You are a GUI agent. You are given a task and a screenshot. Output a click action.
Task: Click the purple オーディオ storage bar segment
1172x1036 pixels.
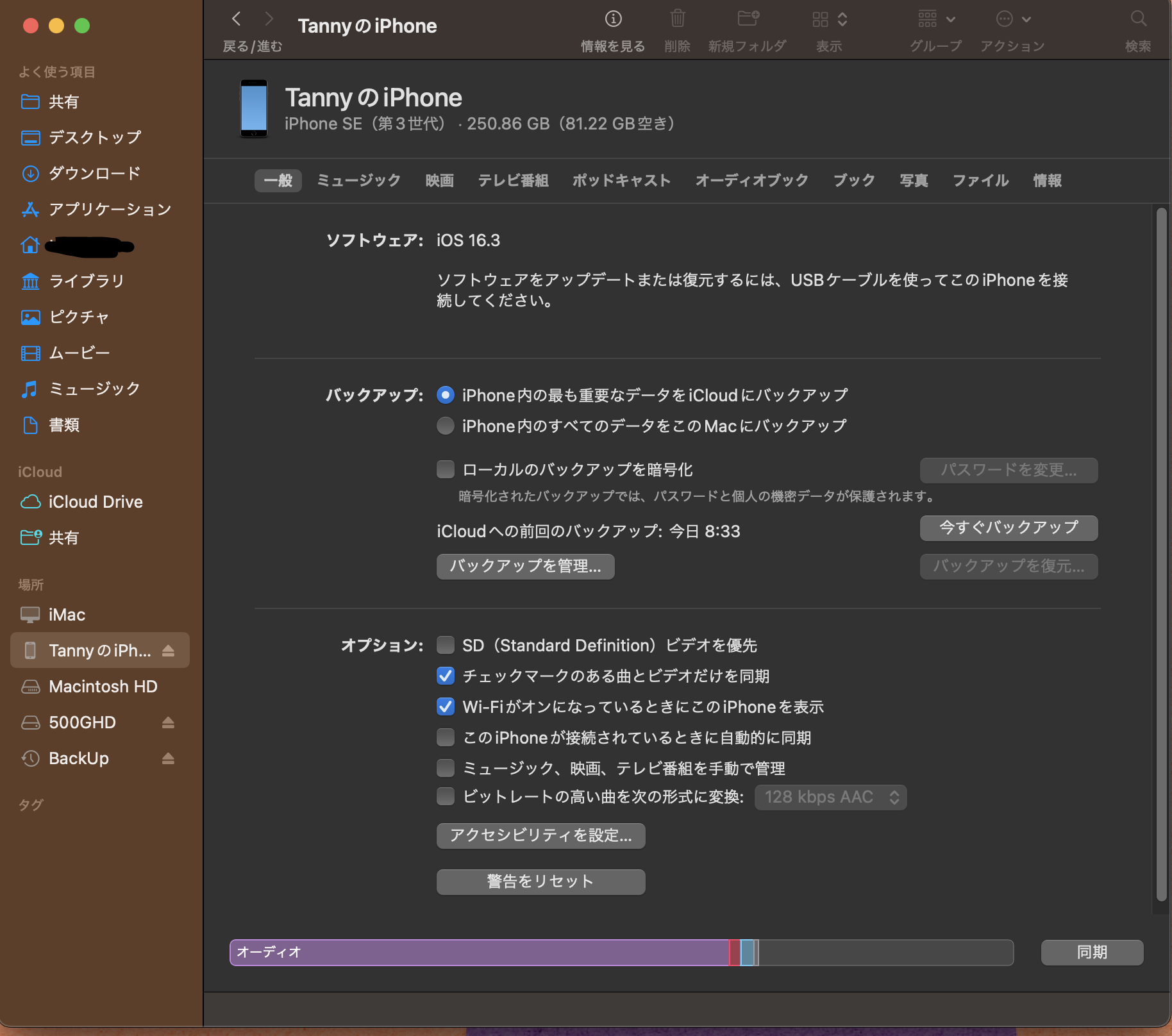(x=480, y=952)
